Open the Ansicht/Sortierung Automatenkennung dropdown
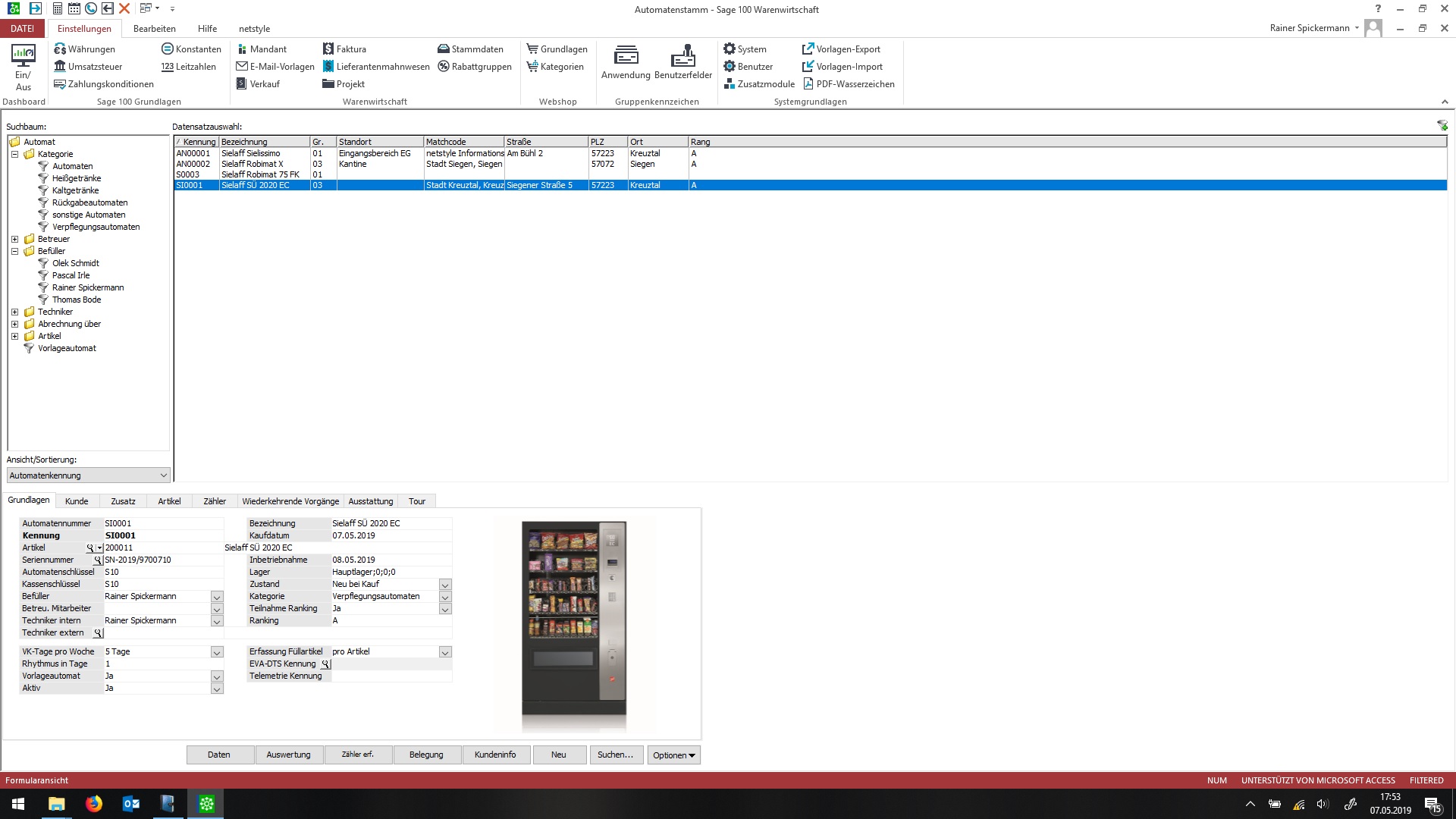1456x819 pixels. 89,475
